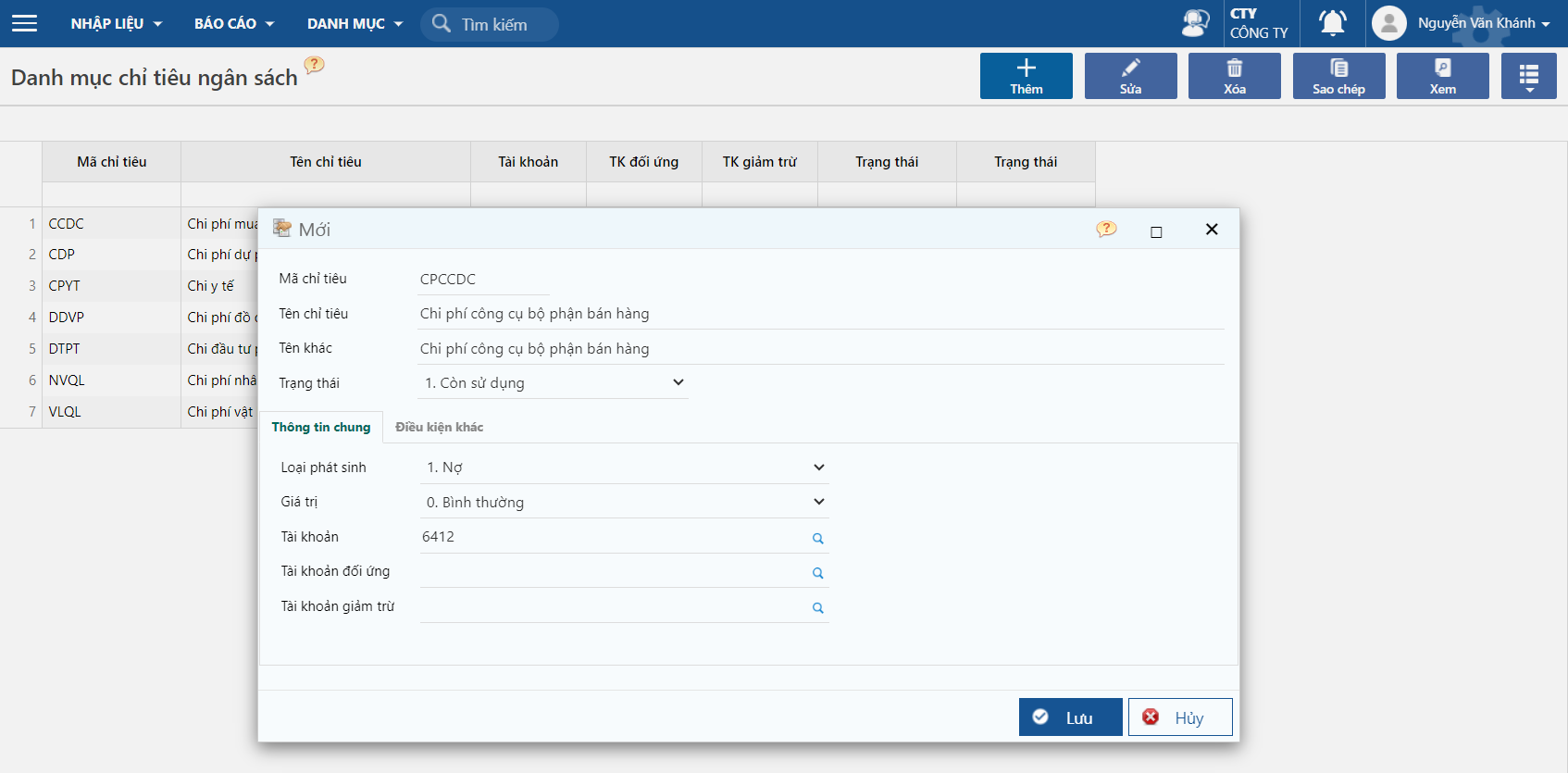Click the Tên chỉ tiêu input field
The image size is (1568, 773).
pos(820,314)
